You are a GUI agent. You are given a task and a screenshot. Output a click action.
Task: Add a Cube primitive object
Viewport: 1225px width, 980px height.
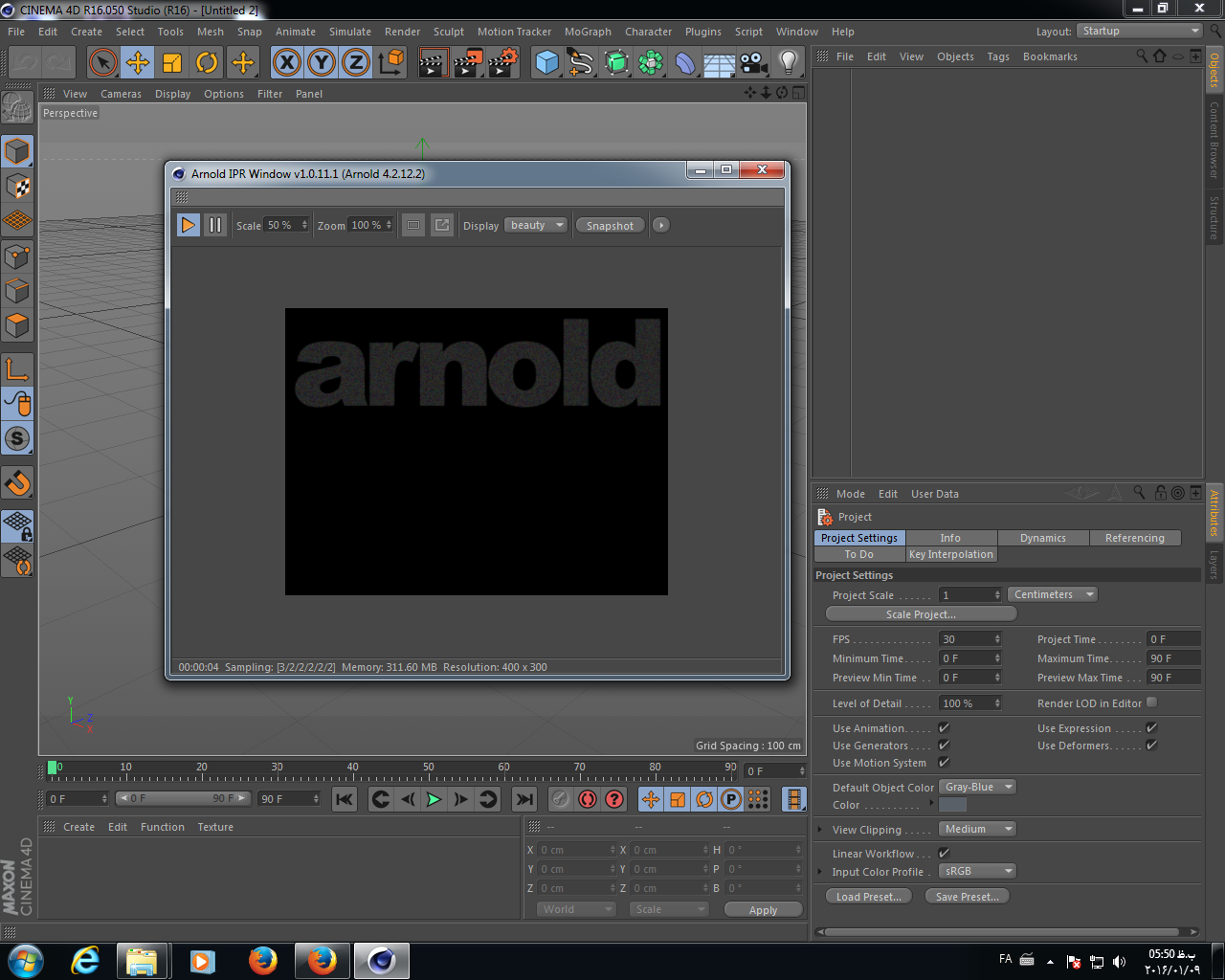coord(546,63)
